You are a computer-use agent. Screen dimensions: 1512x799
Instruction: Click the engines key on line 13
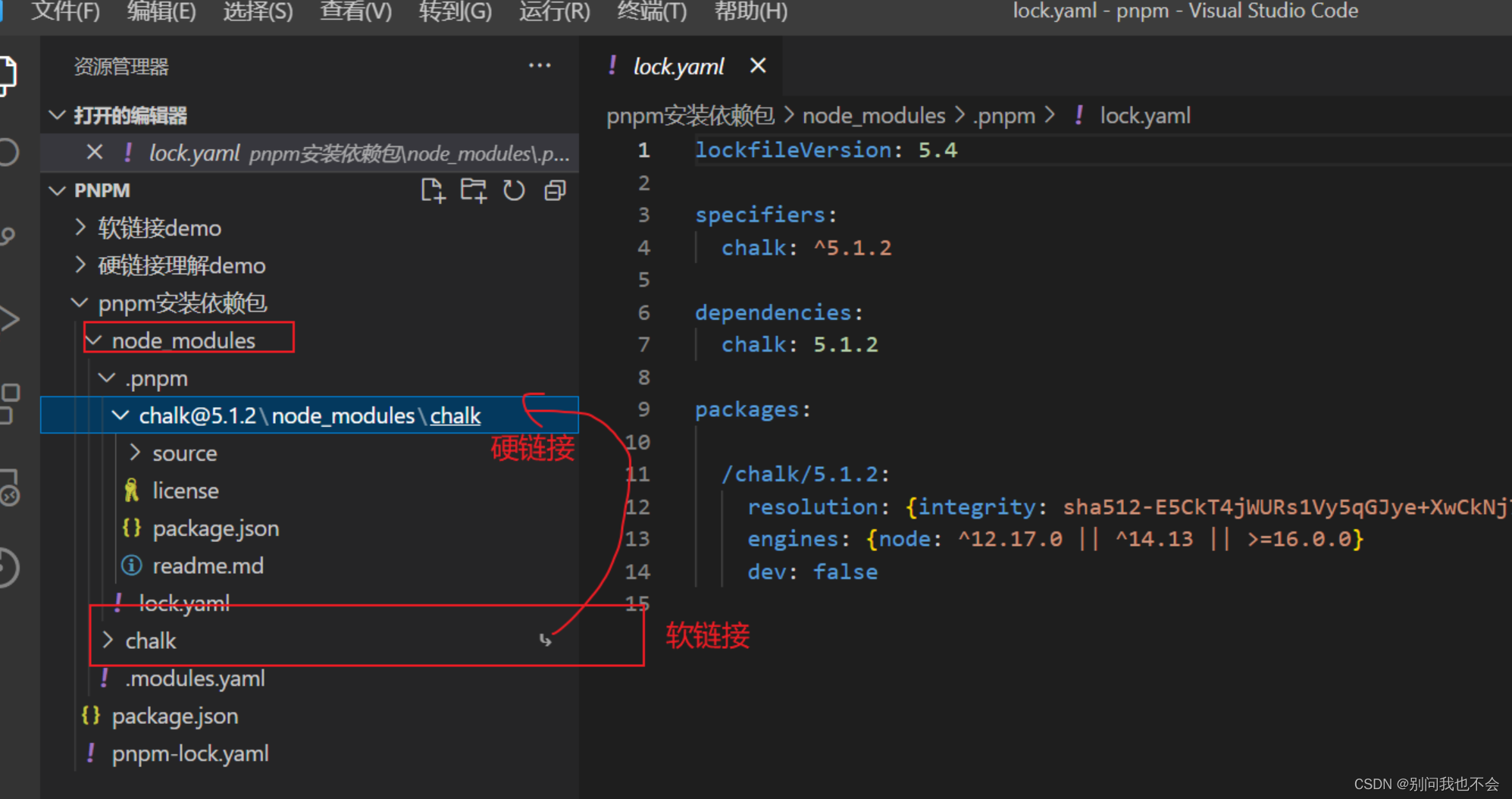pyautogui.click(x=793, y=539)
